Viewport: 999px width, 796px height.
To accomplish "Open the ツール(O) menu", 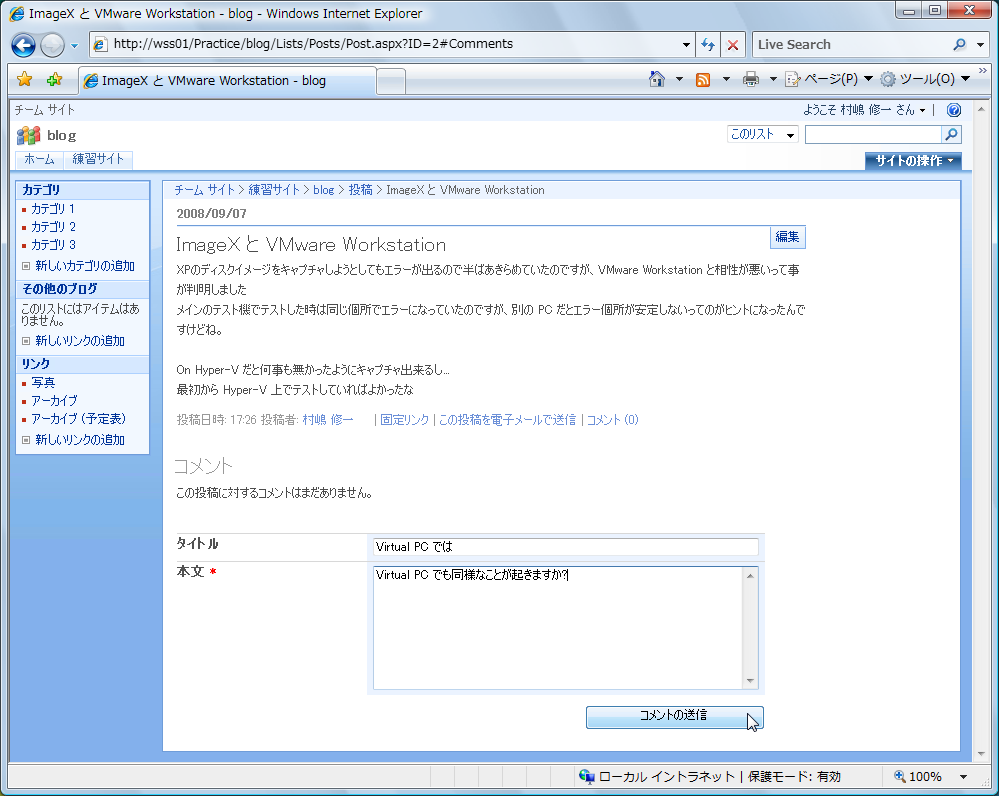I will 925,79.
